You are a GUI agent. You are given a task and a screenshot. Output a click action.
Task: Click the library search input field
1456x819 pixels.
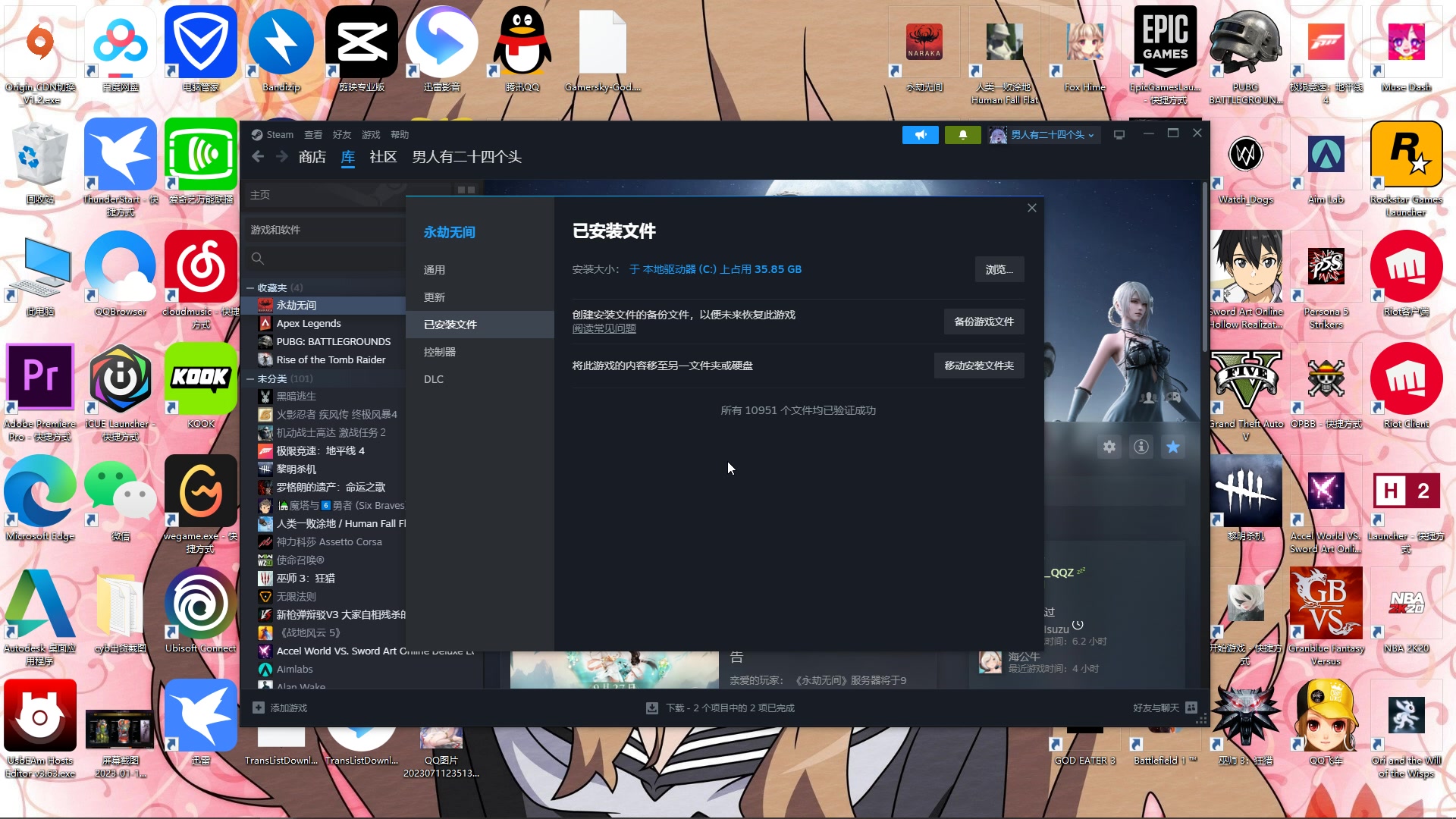324,259
